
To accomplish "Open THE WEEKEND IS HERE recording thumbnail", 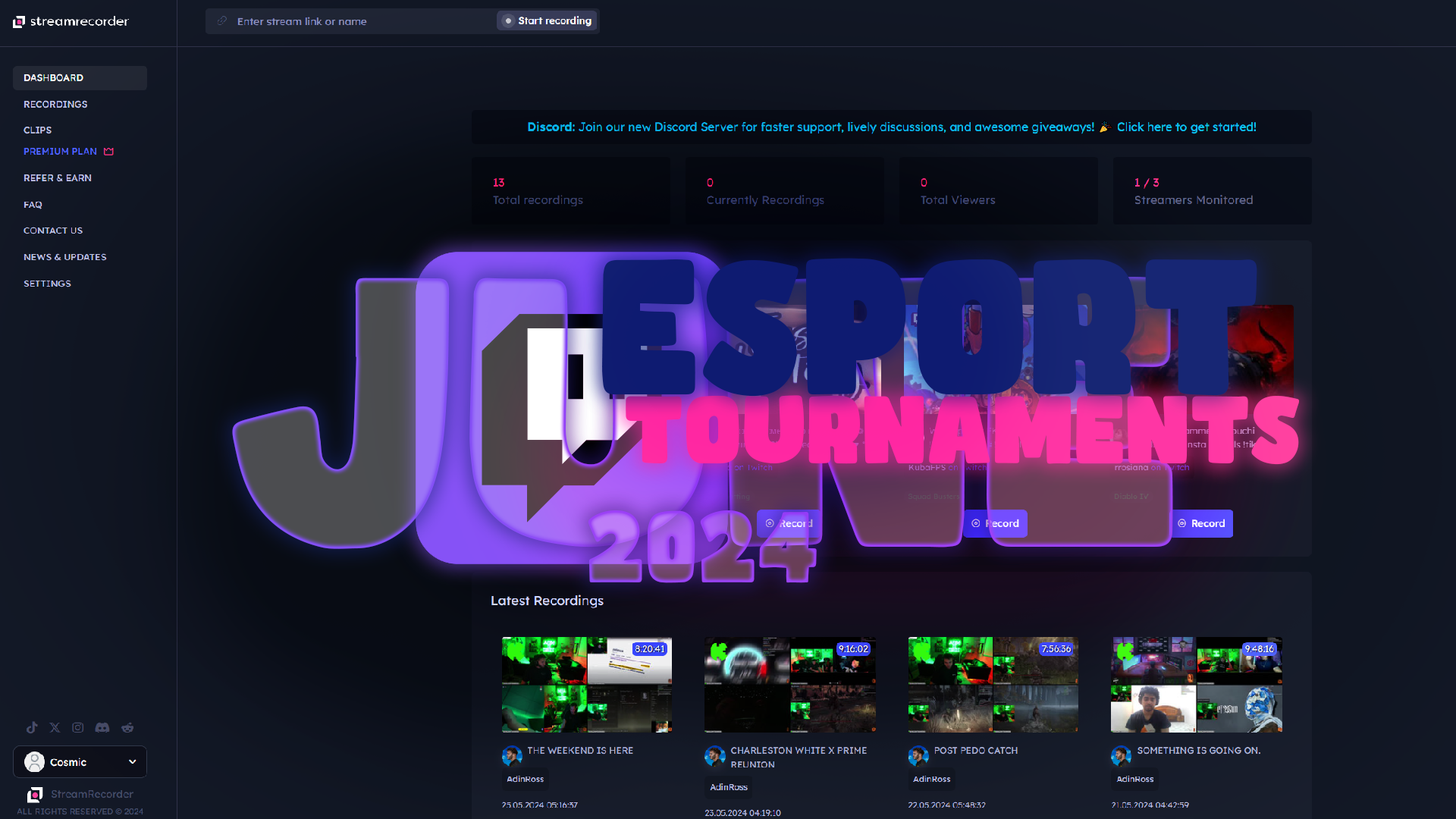I will (x=587, y=685).
